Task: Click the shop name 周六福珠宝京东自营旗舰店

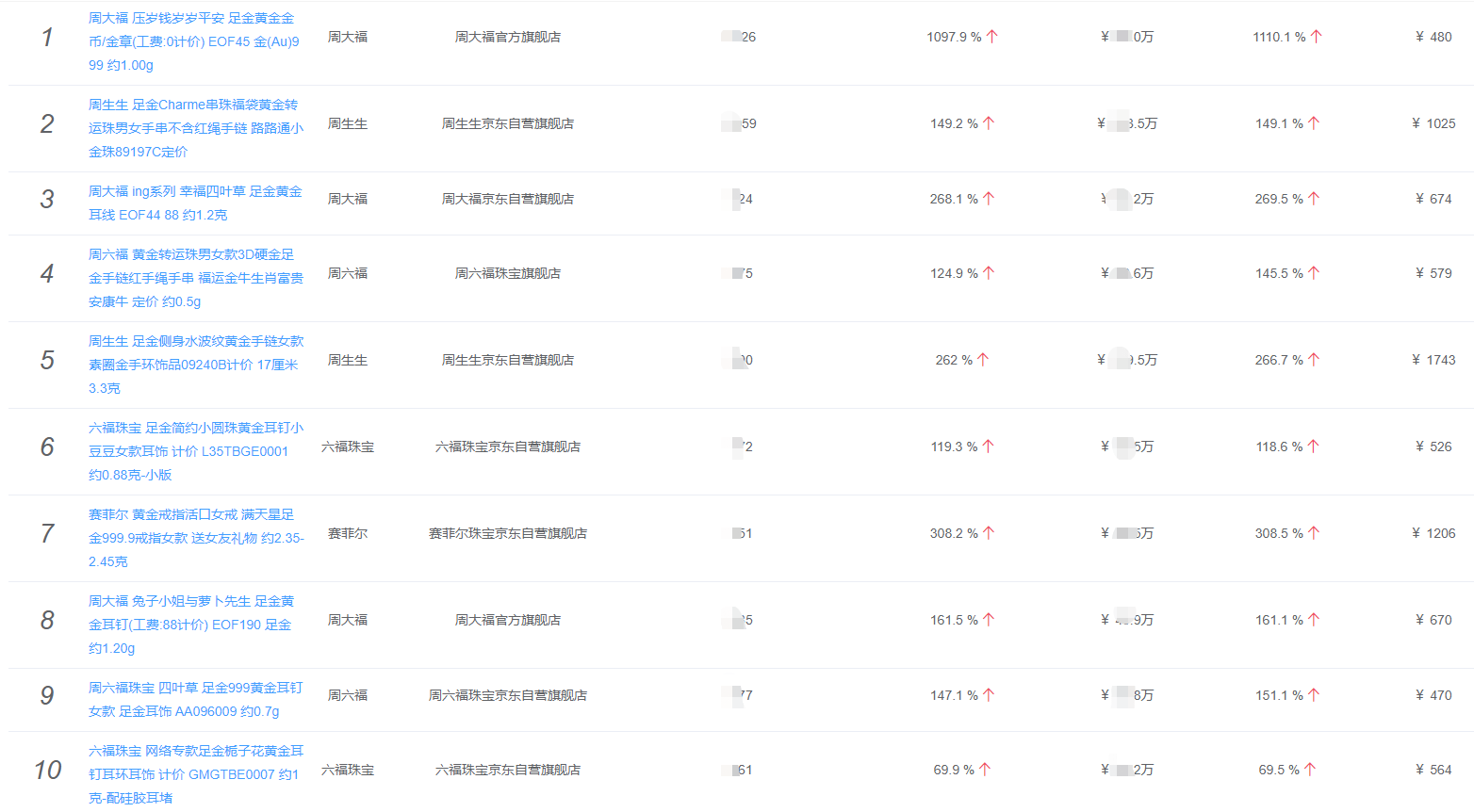Action: [x=508, y=695]
